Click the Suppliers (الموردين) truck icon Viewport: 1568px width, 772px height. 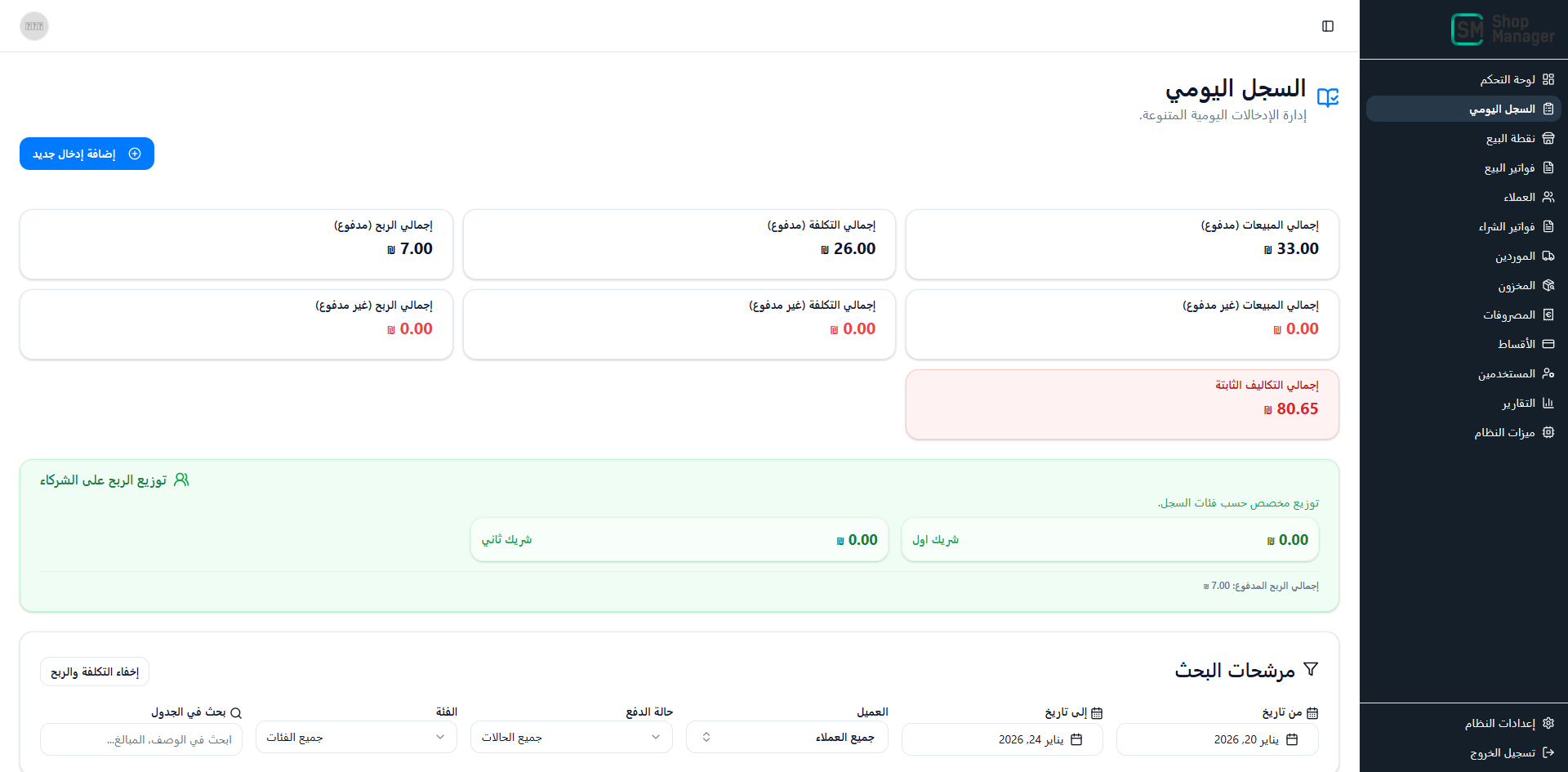[1548, 256]
